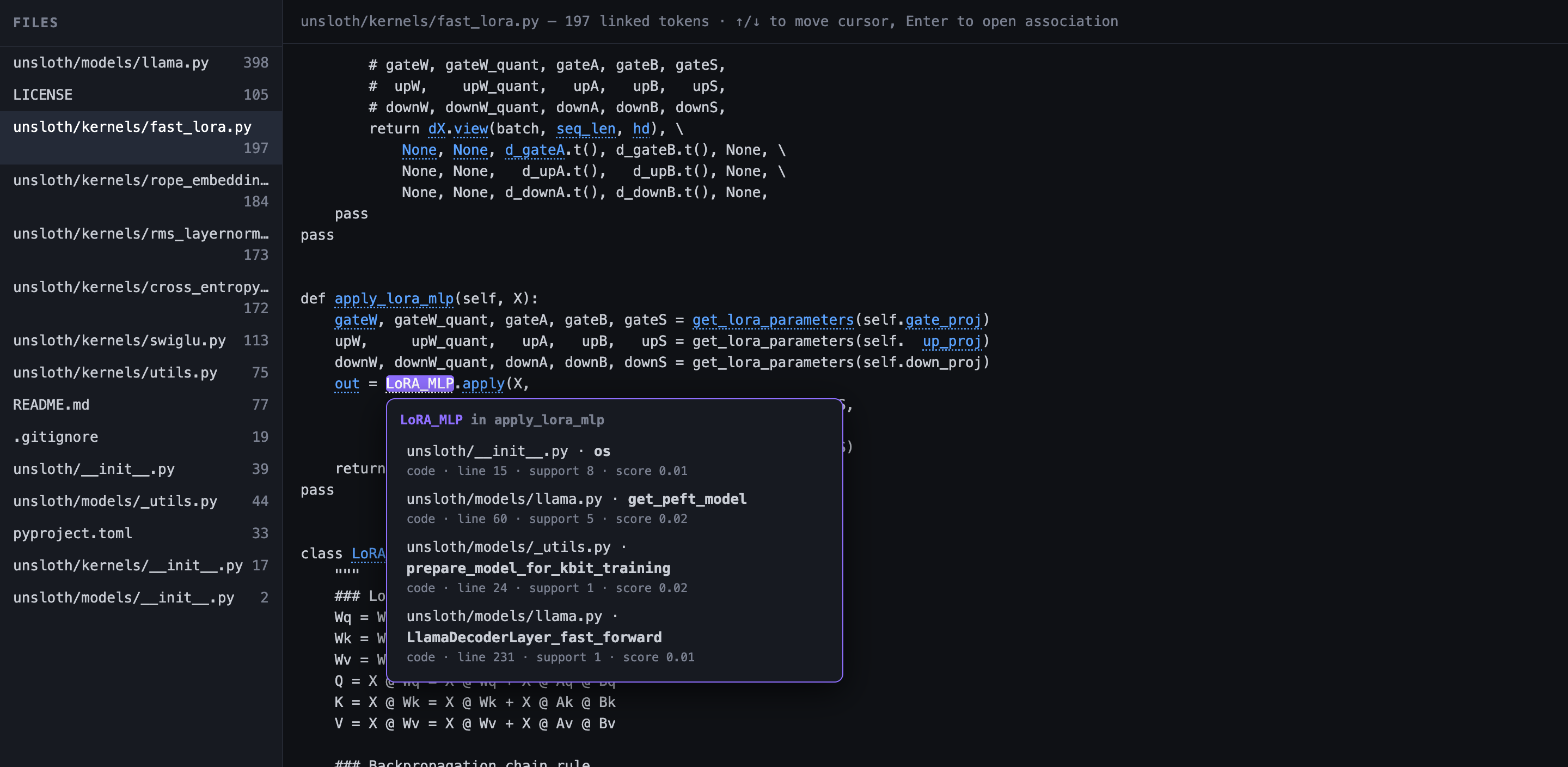Click 'None, None, d_downA.t()' code line
The height and width of the screenshot is (767, 1568).
coord(584,192)
